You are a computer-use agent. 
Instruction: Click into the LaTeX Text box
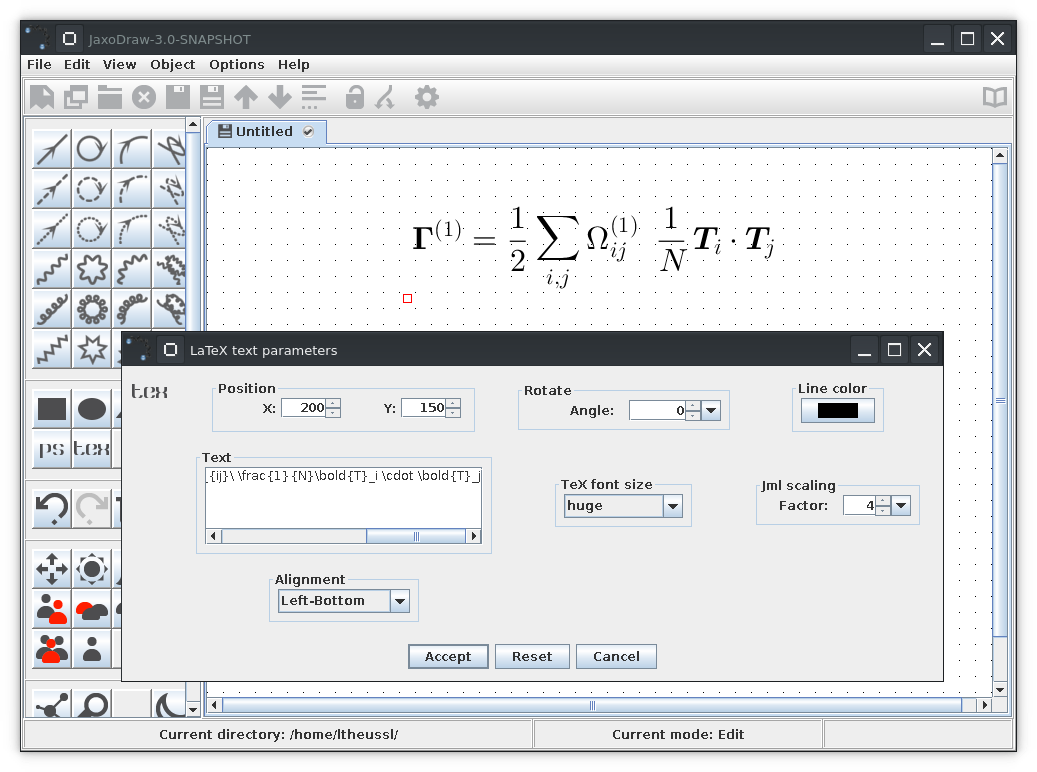(343, 497)
